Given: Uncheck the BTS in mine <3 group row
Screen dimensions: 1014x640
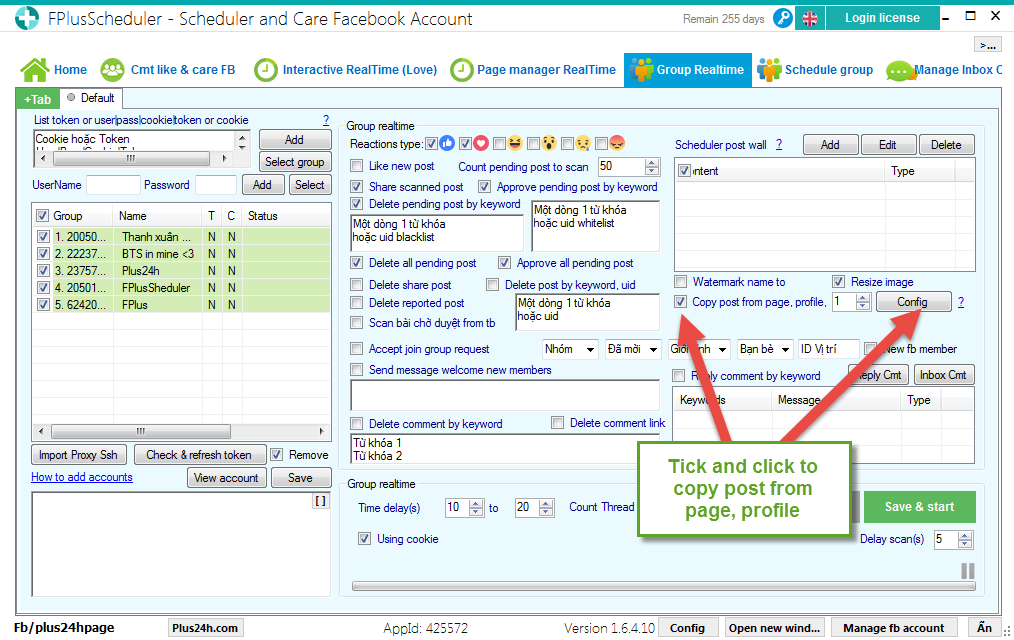Looking at the screenshot, I should (43, 254).
